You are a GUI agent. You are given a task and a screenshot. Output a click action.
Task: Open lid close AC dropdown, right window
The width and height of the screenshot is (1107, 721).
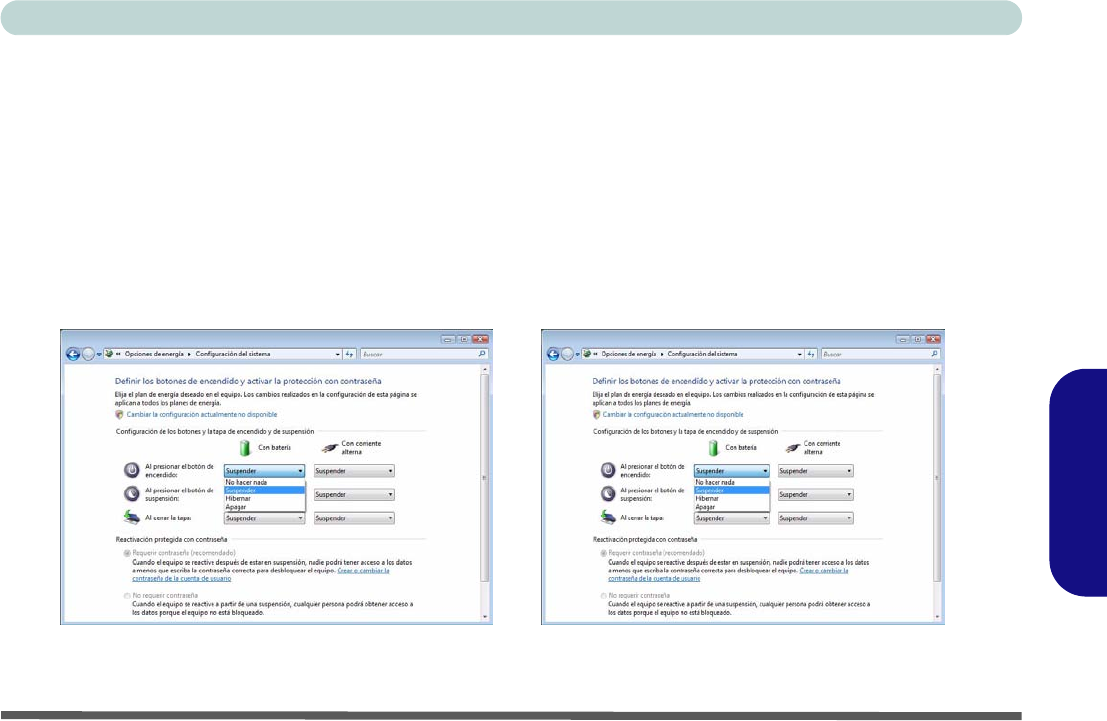pos(815,518)
